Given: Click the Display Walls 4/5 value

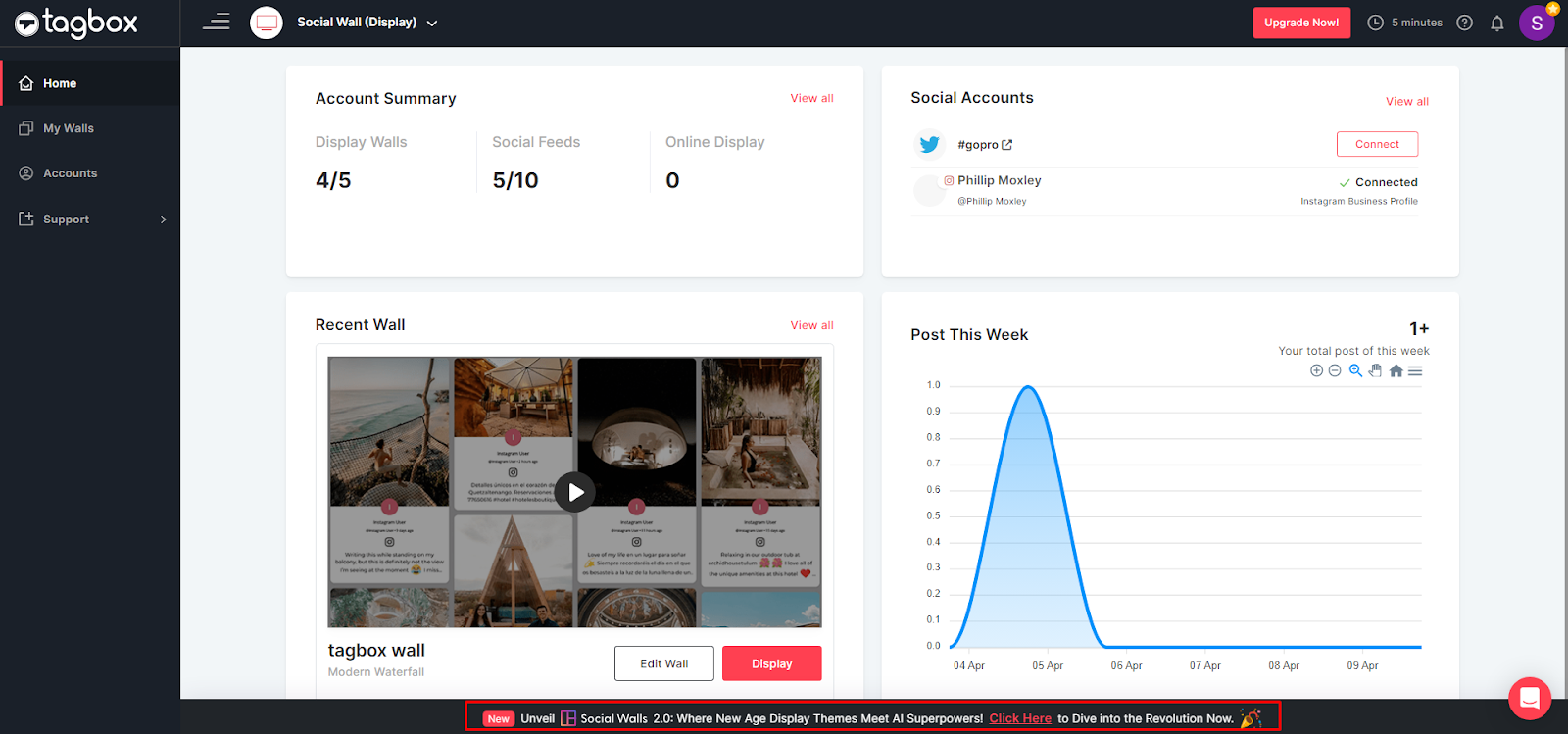Looking at the screenshot, I should pos(333,180).
